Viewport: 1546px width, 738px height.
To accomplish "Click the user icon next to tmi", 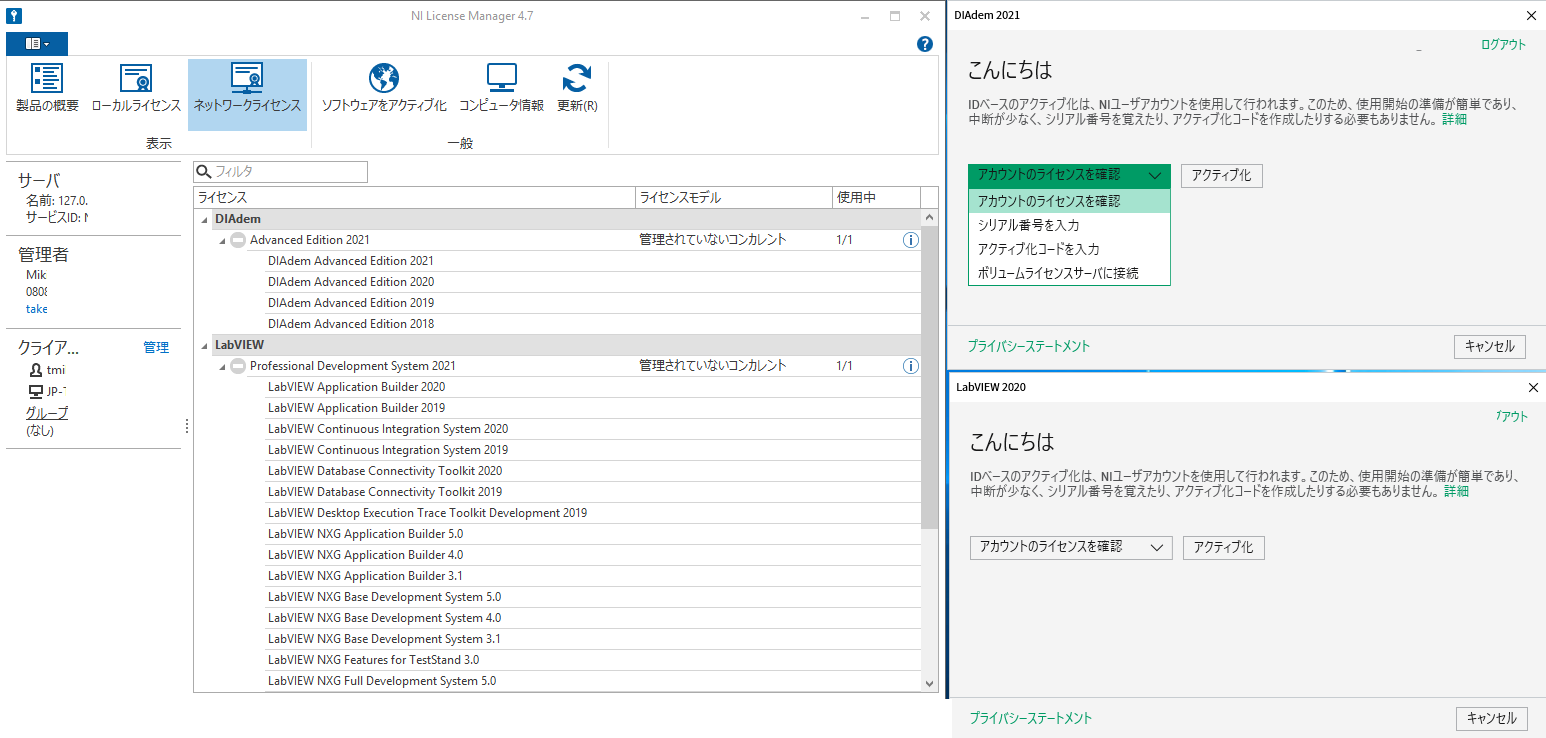I will pos(36,370).
